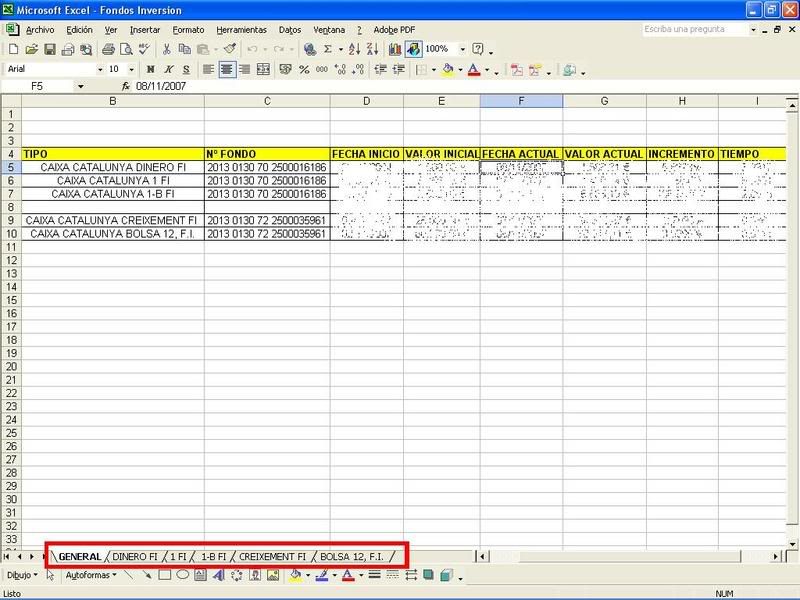Open the Arial font name dropdown
Image resolution: width=800 pixels, height=600 pixels.
(x=100, y=69)
